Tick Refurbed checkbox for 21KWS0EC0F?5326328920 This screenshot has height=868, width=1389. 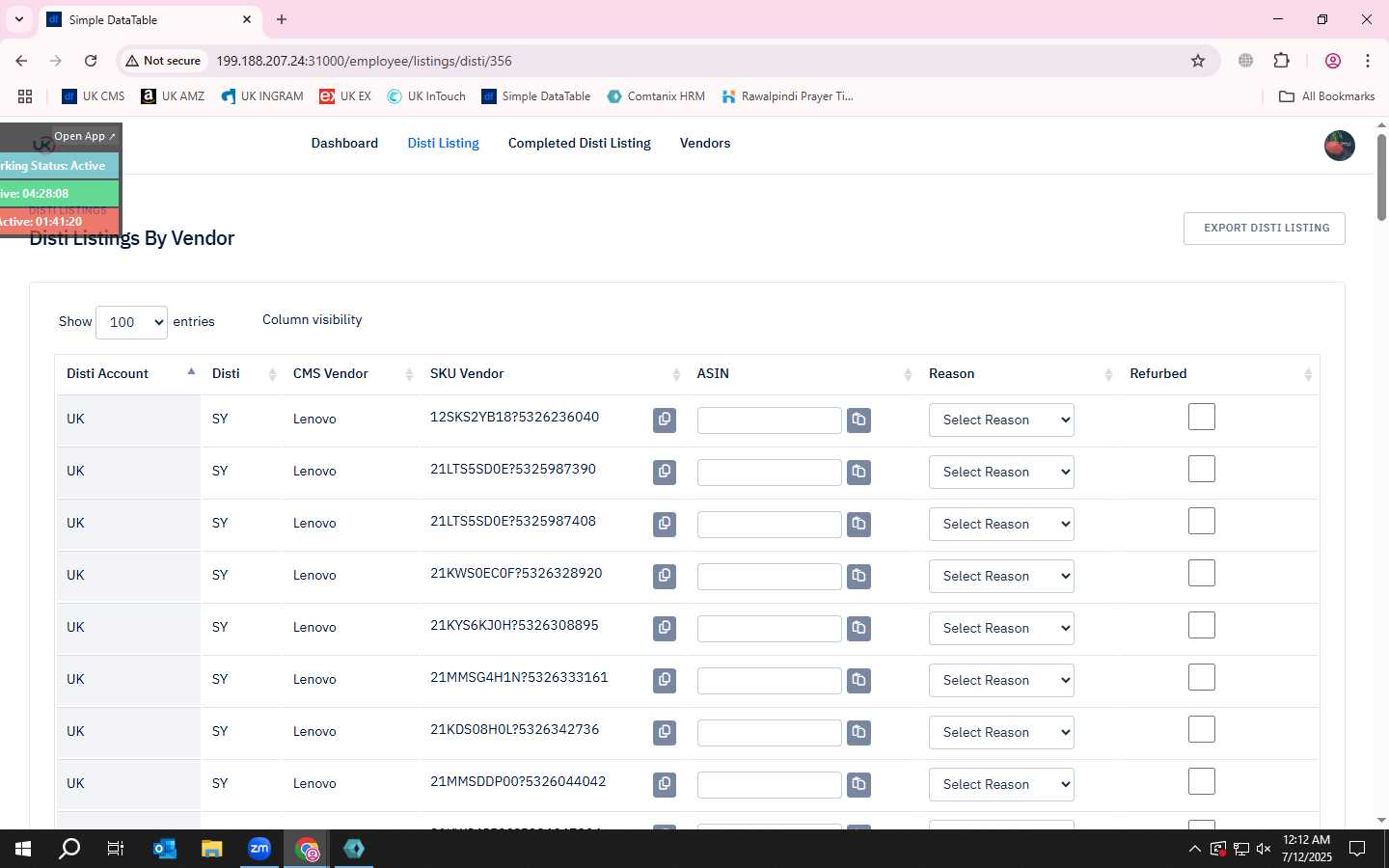[x=1202, y=573]
